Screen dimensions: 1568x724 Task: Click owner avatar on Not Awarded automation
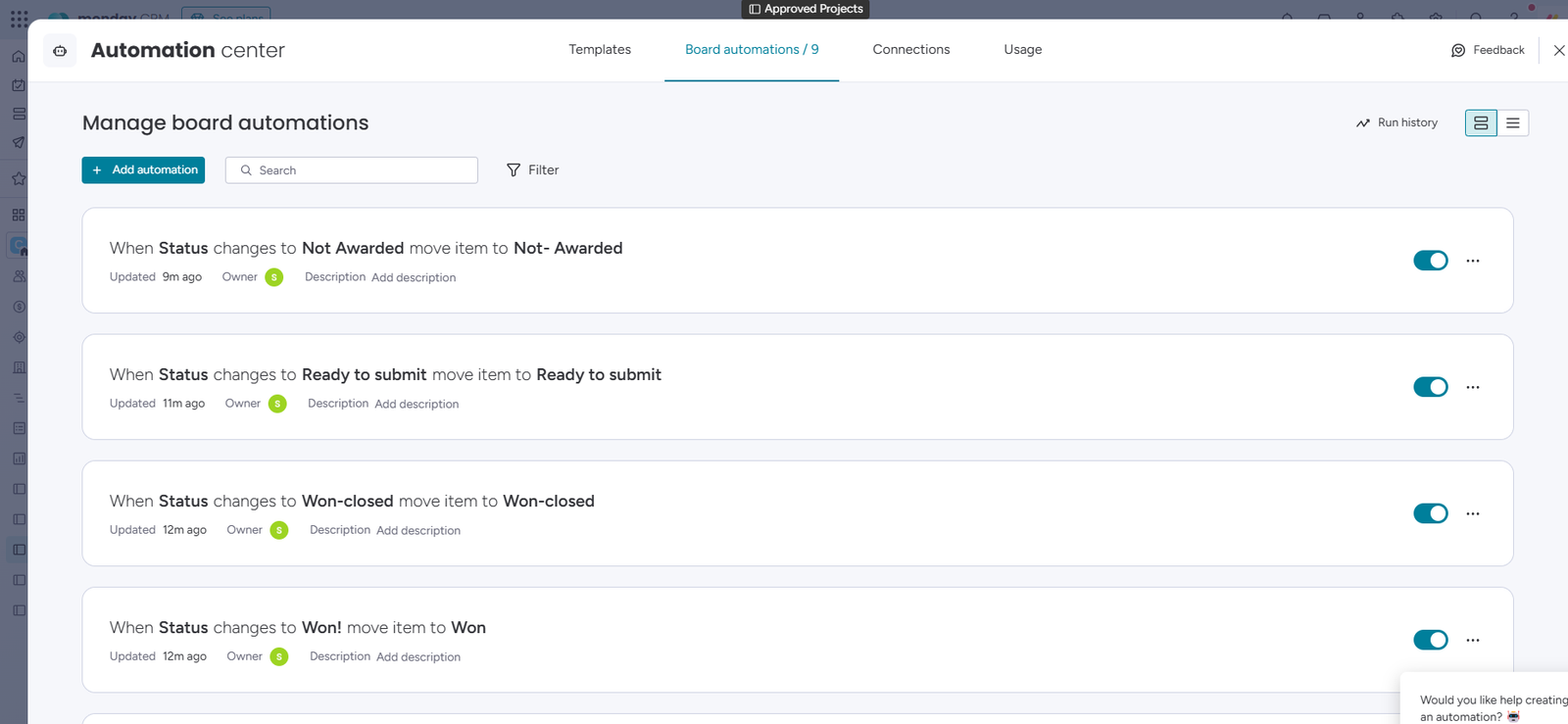point(274,277)
